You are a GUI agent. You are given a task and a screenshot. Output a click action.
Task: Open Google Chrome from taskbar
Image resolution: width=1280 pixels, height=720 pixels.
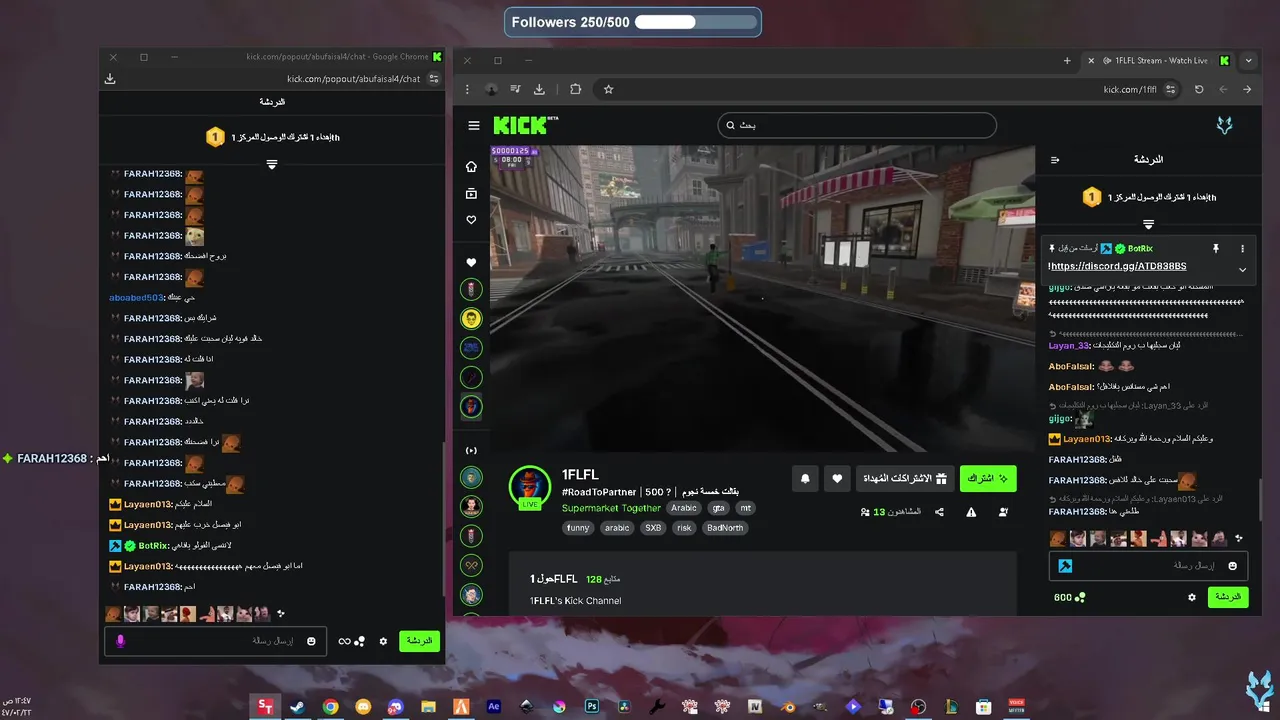[x=330, y=706]
